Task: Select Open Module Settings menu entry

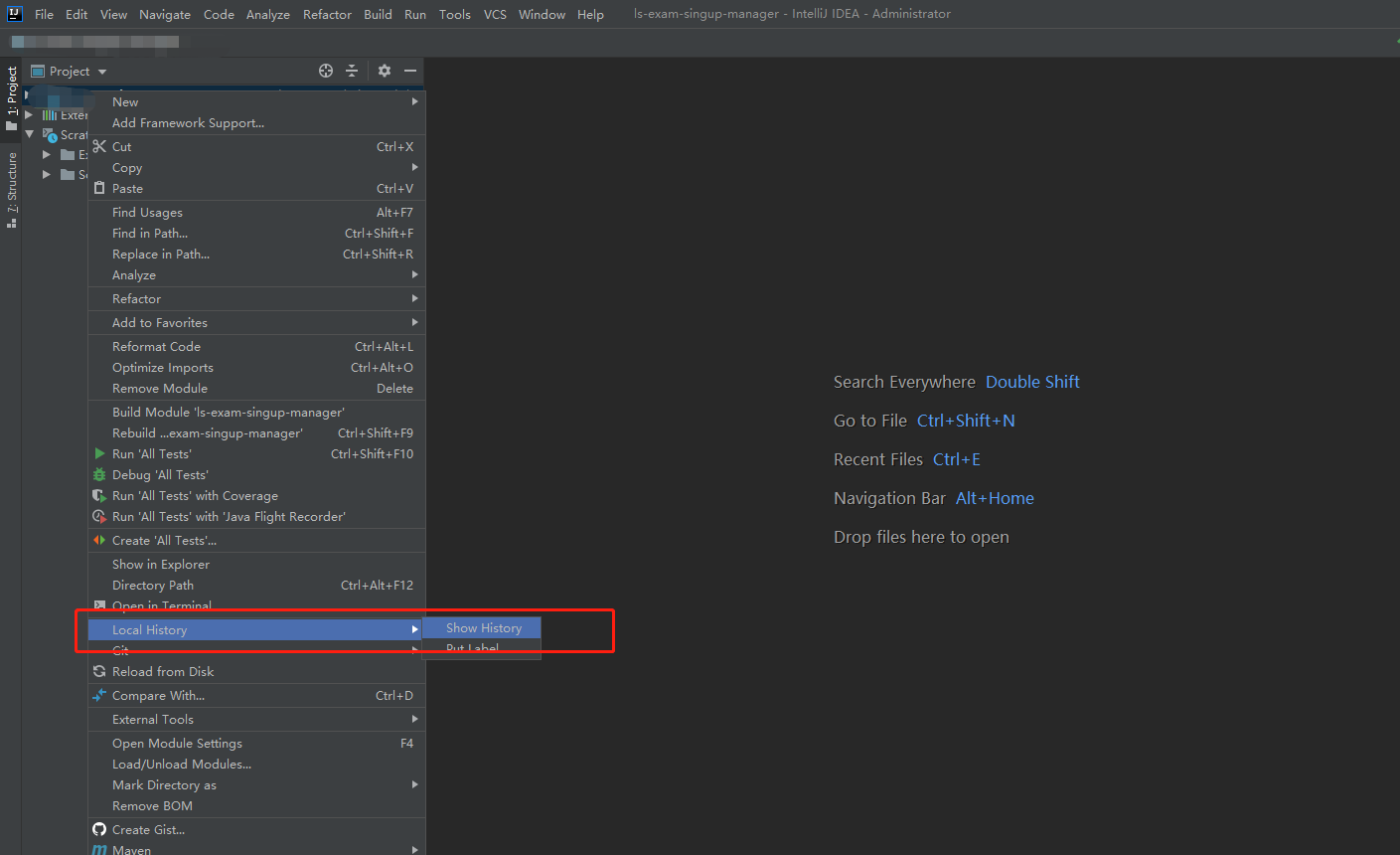Action: pos(177,743)
